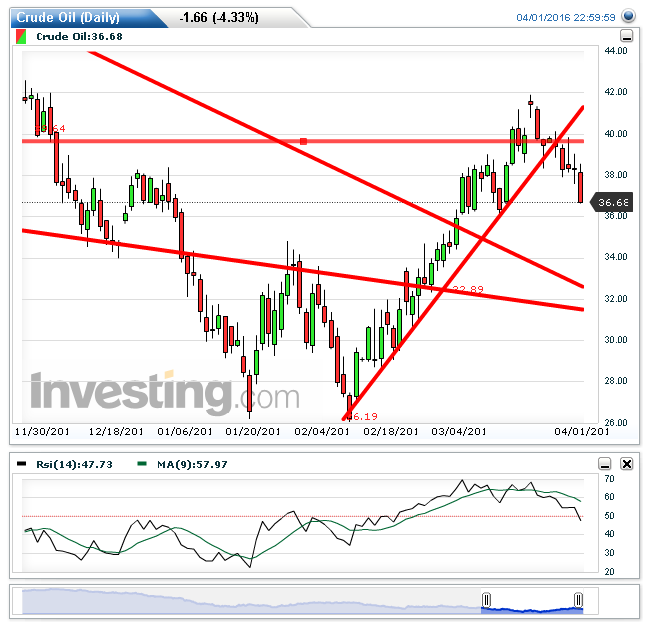Minimize the RSI indicator panel
650x627 pixels.
[x=605, y=464]
